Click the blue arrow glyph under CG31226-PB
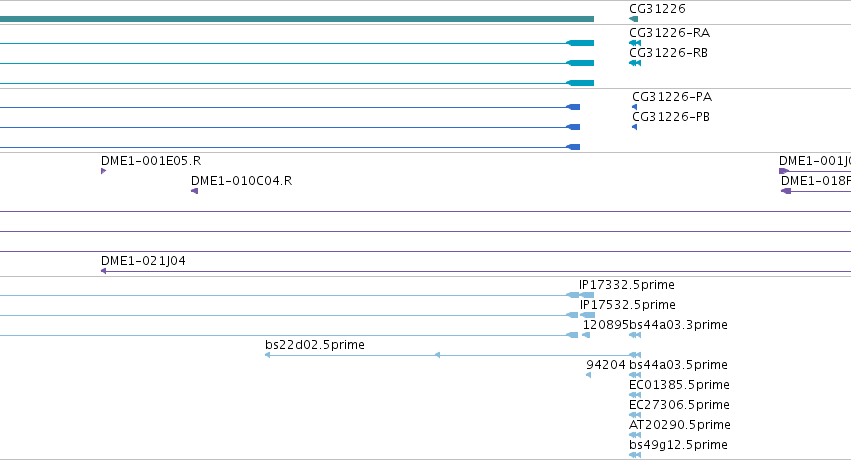Image resolution: width=851 pixels, height=460 pixels. [x=634, y=127]
